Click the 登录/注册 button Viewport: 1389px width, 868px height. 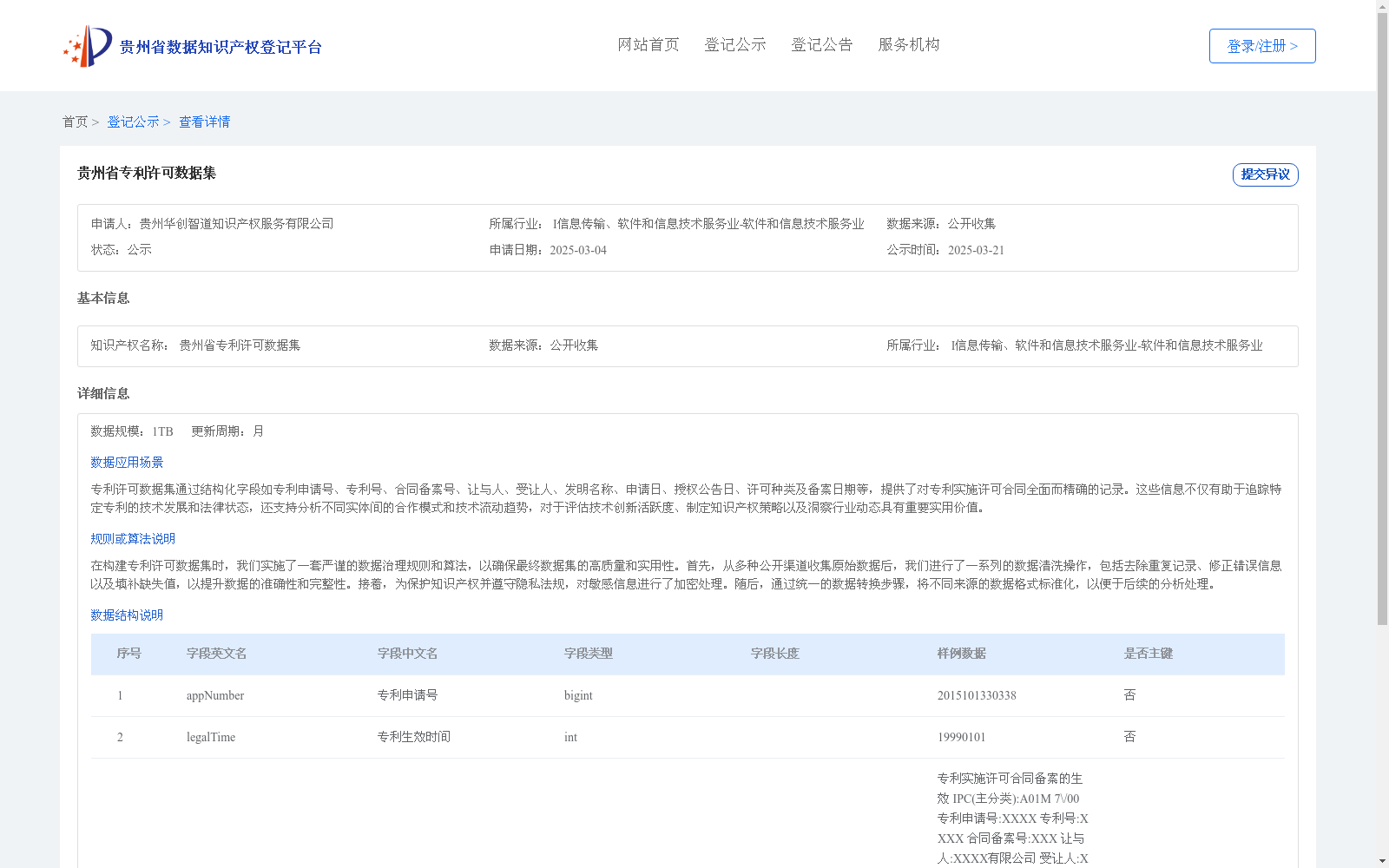coord(1262,46)
